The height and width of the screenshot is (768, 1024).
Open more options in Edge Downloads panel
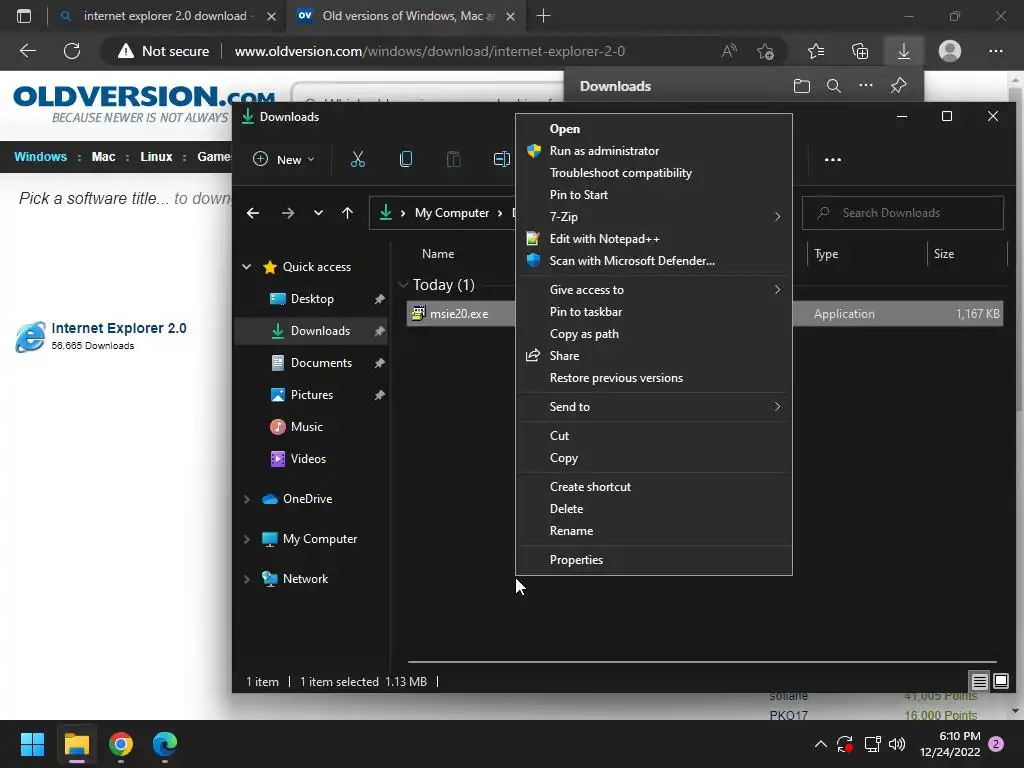click(x=865, y=86)
